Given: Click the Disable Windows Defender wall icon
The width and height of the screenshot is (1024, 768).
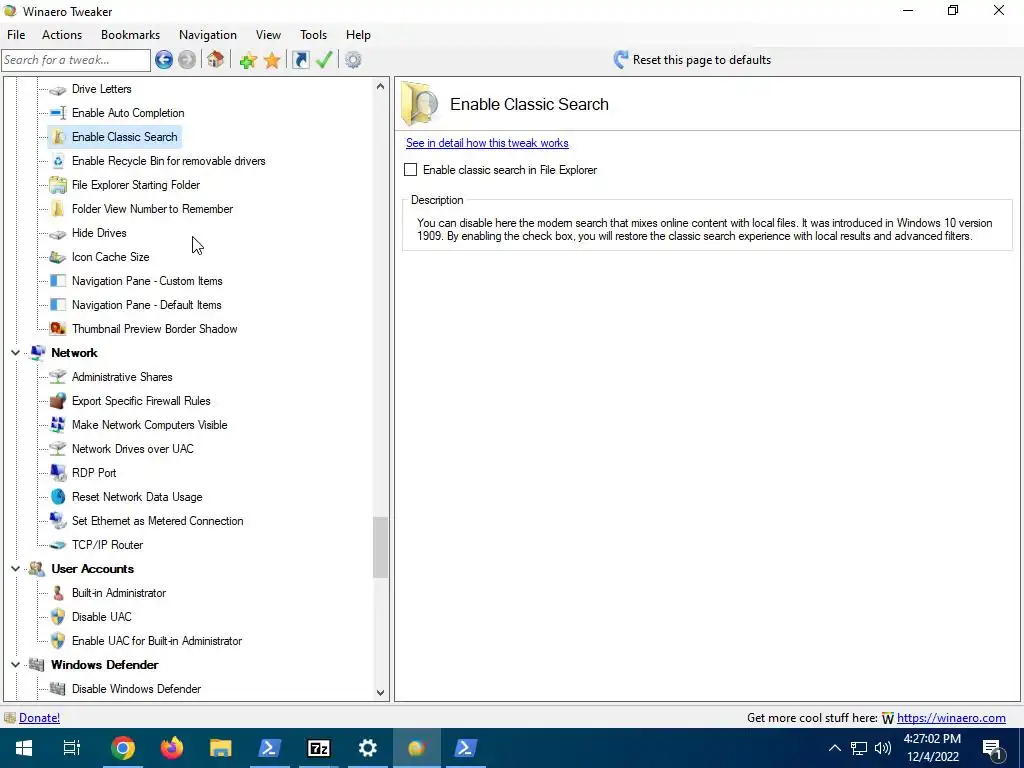Looking at the screenshot, I should [x=58, y=689].
